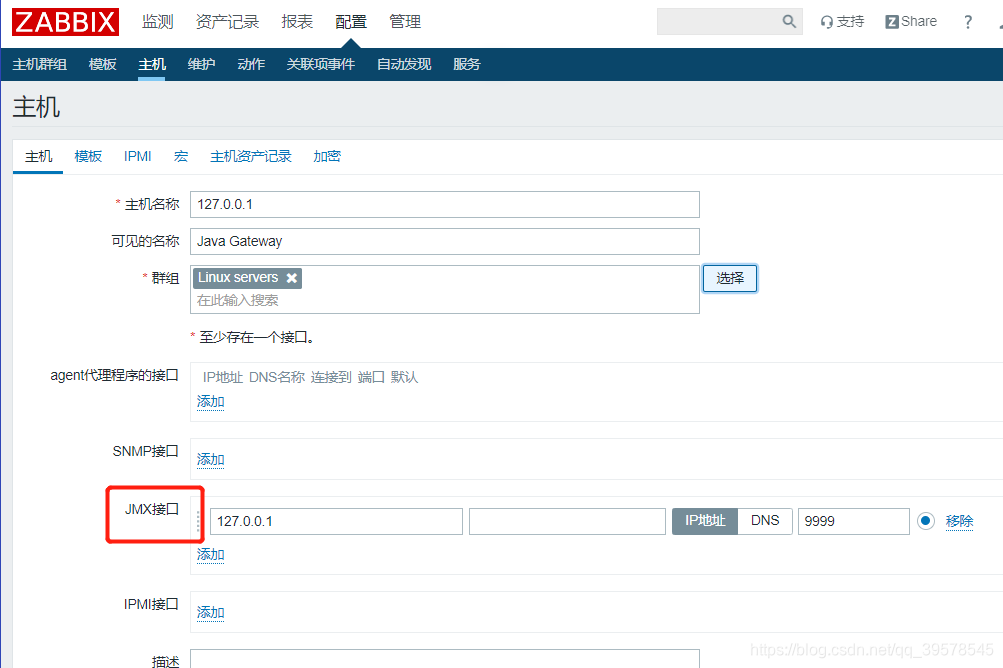Viewport: 1003px width, 668px height.
Task: Click the search magnifier icon
Action: tap(789, 22)
